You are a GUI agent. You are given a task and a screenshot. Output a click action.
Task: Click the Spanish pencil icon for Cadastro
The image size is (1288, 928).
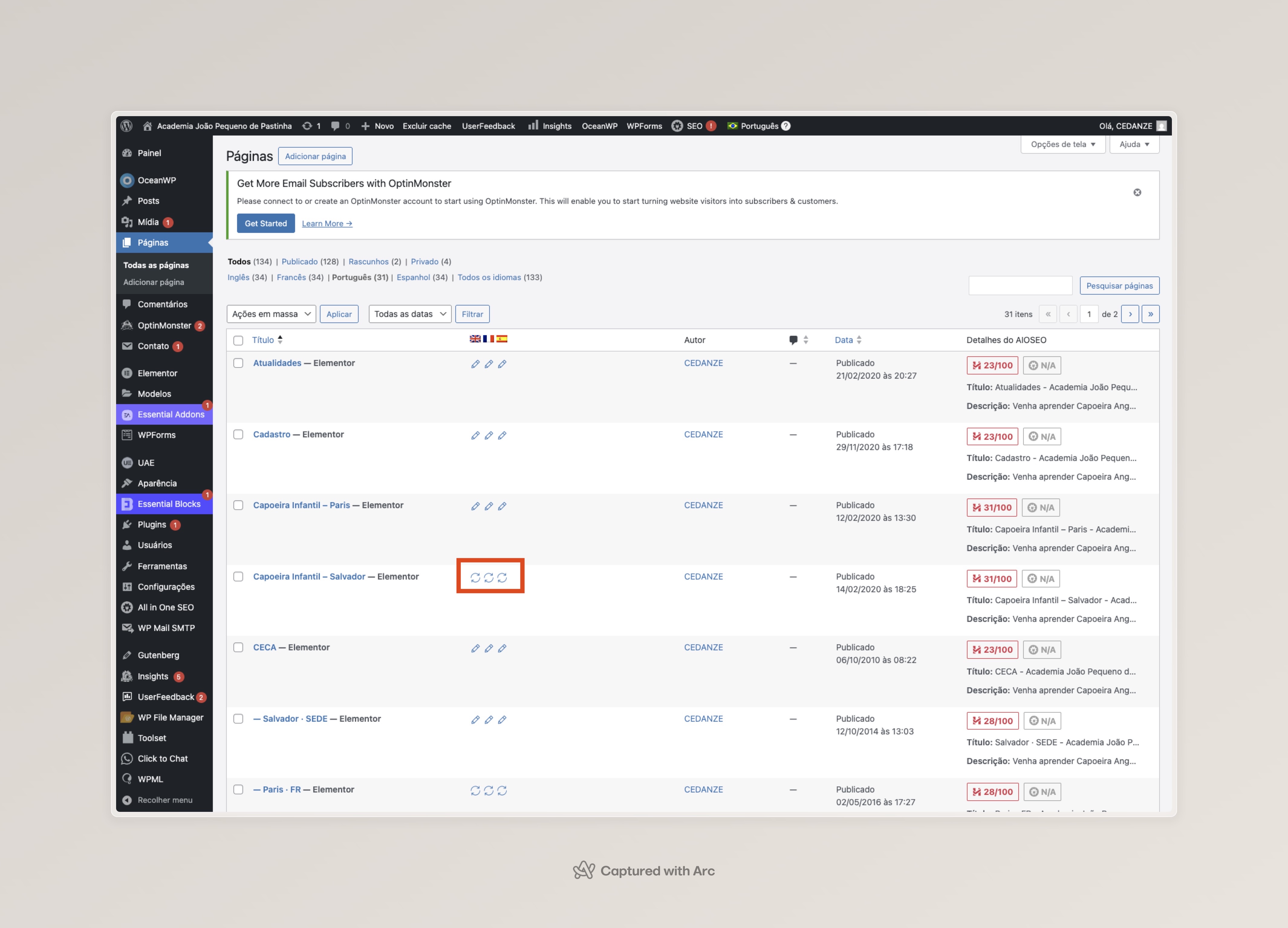[502, 435]
